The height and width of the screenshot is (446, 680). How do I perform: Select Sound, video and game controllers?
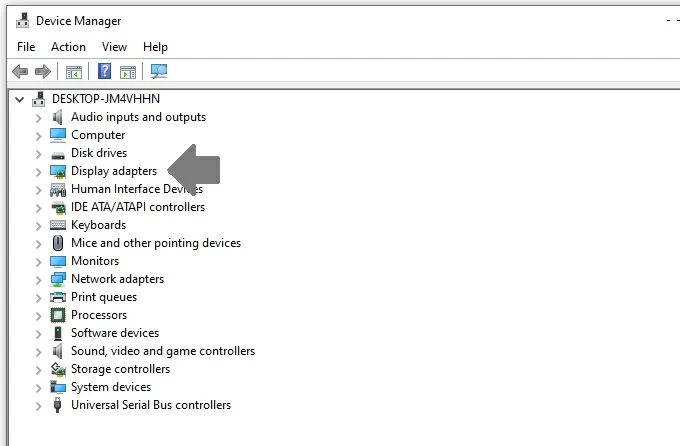click(162, 351)
